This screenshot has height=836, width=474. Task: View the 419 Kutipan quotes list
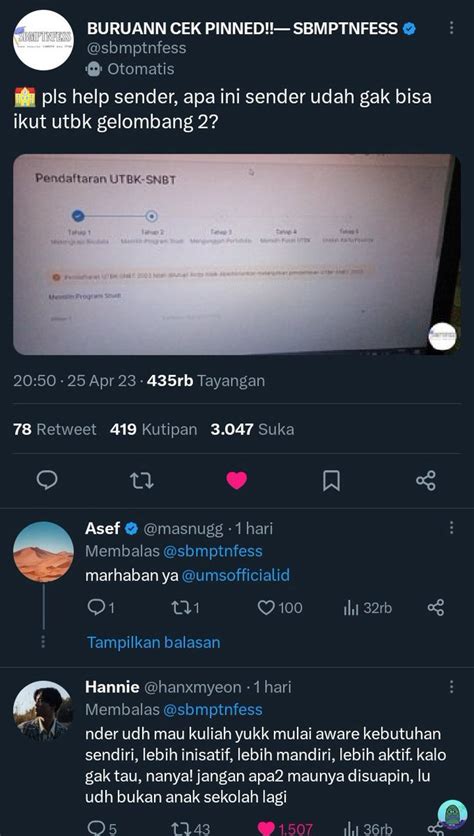(x=154, y=429)
